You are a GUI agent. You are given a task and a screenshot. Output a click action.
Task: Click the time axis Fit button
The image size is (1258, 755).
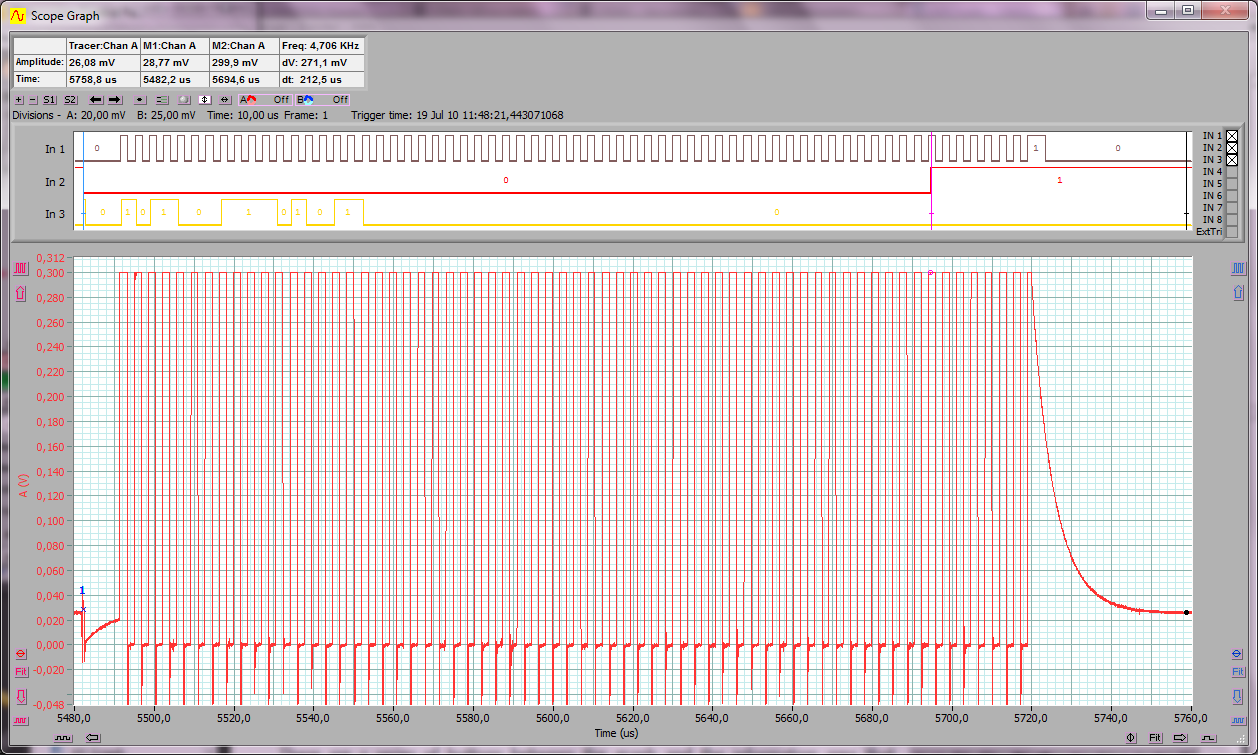click(x=1154, y=738)
